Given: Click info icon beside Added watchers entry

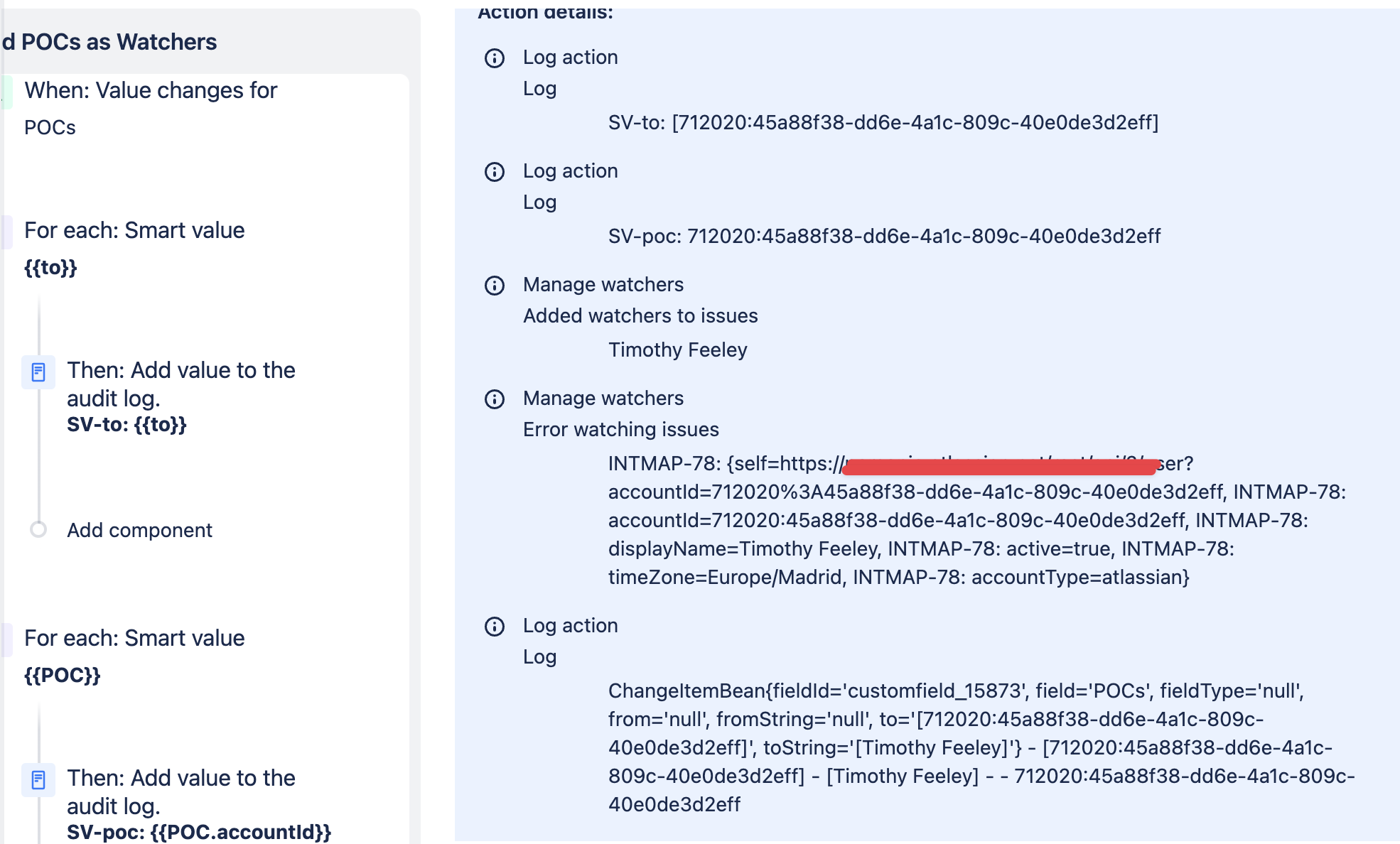Looking at the screenshot, I should 495,286.
